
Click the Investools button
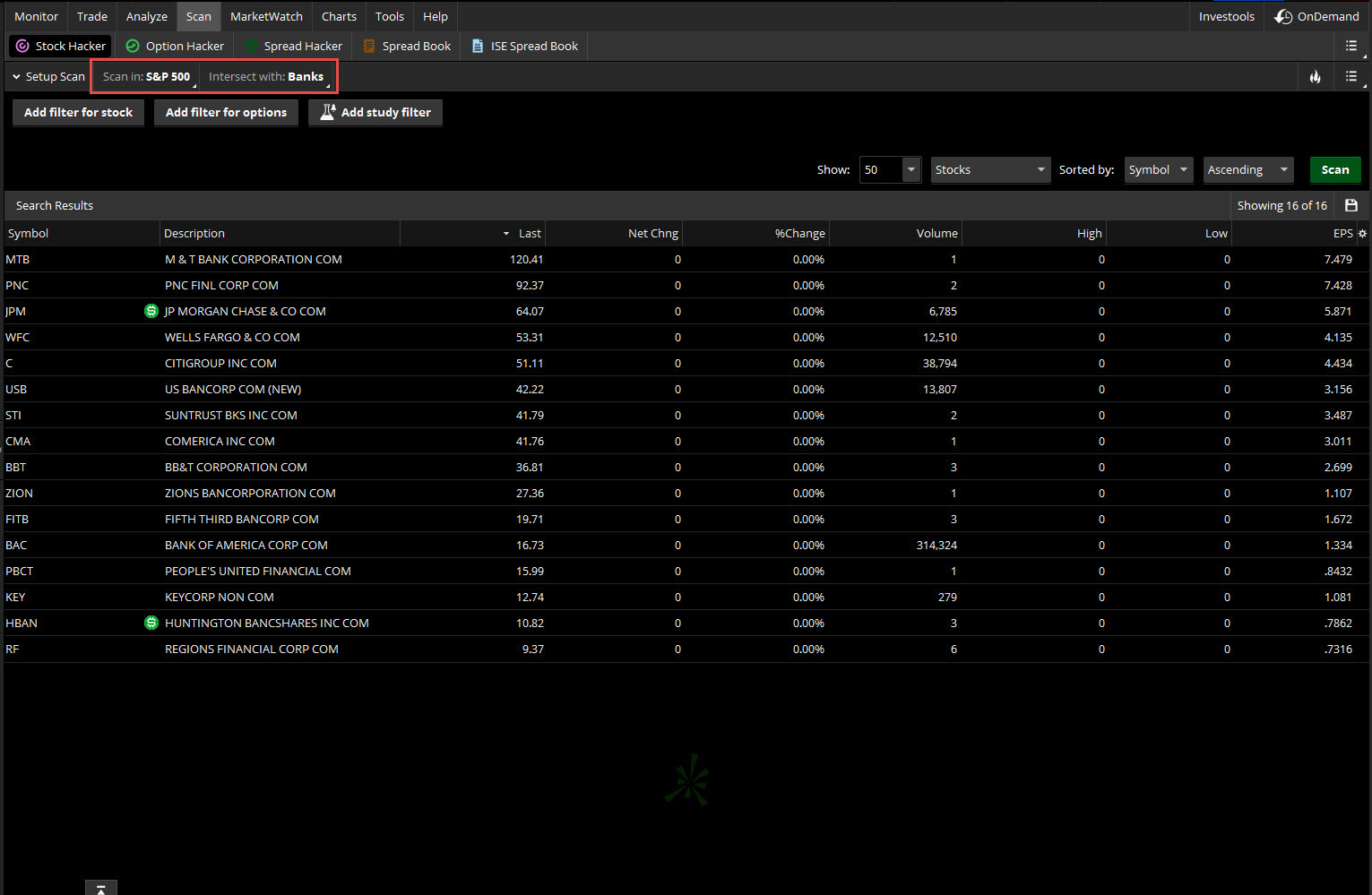pyautogui.click(x=1227, y=16)
